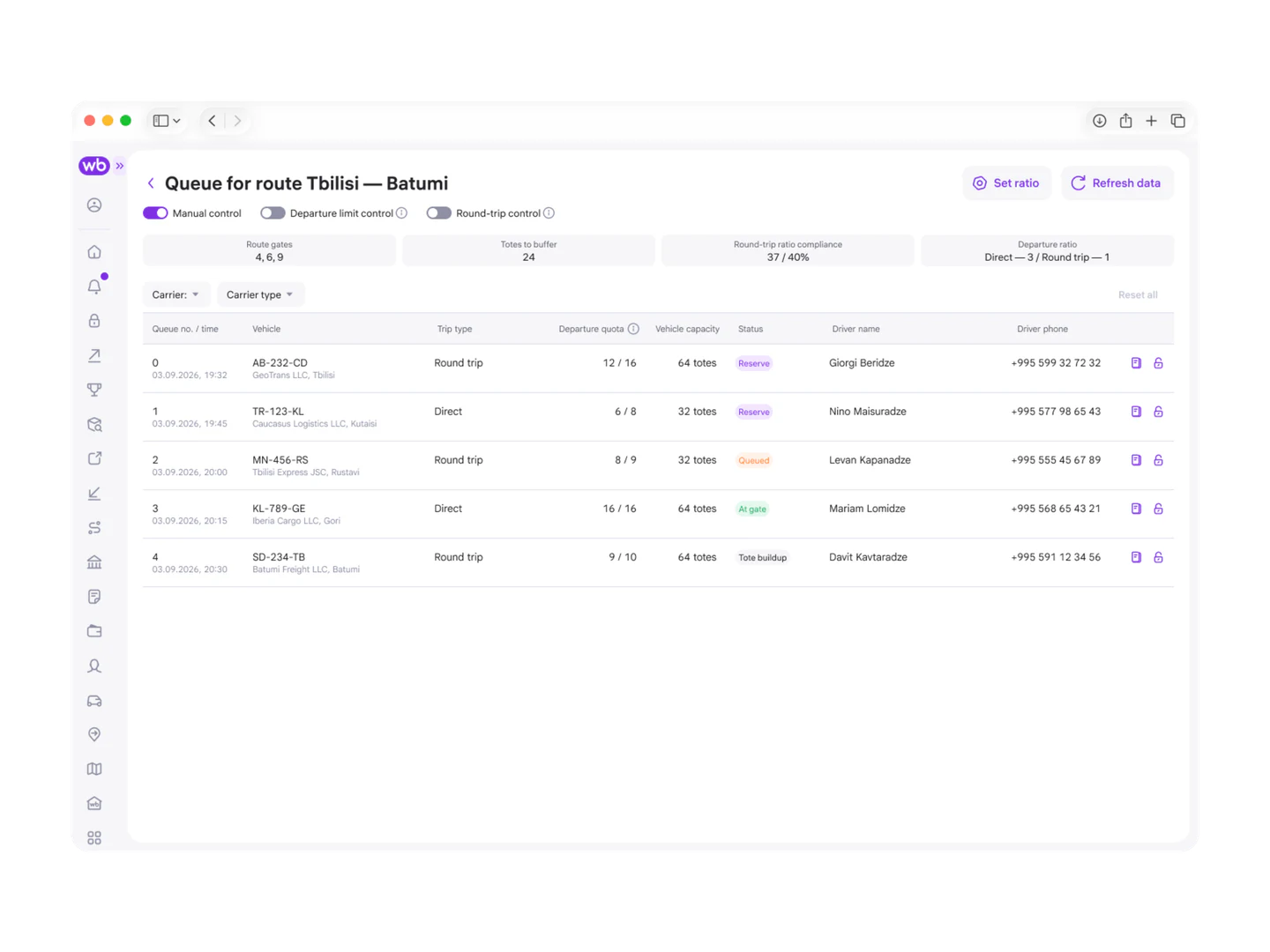The width and height of the screenshot is (1270, 952).
Task: Open the Carrier type dropdown
Action: pyautogui.click(x=260, y=294)
